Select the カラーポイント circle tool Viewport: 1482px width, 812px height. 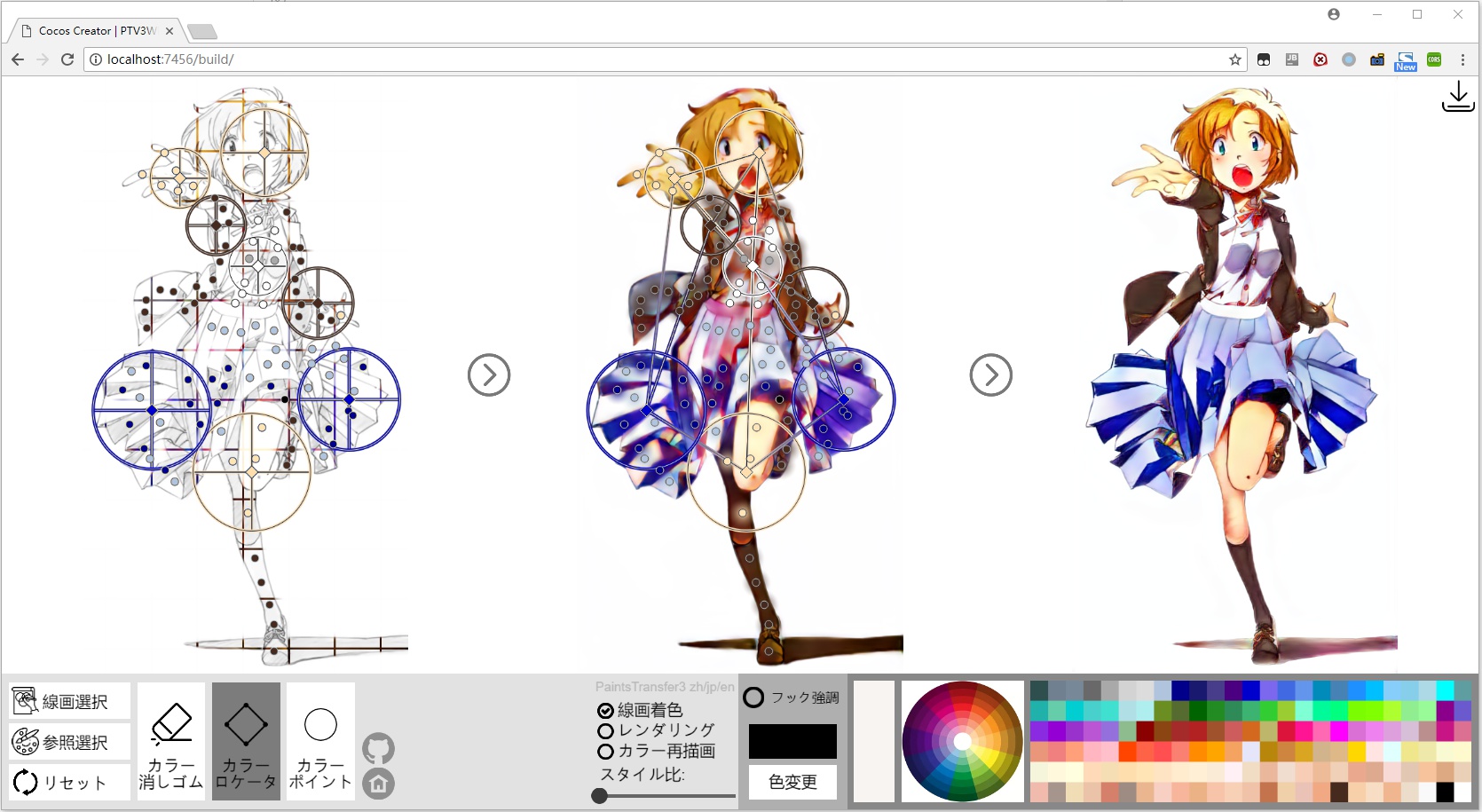pyautogui.click(x=320, y=741)
